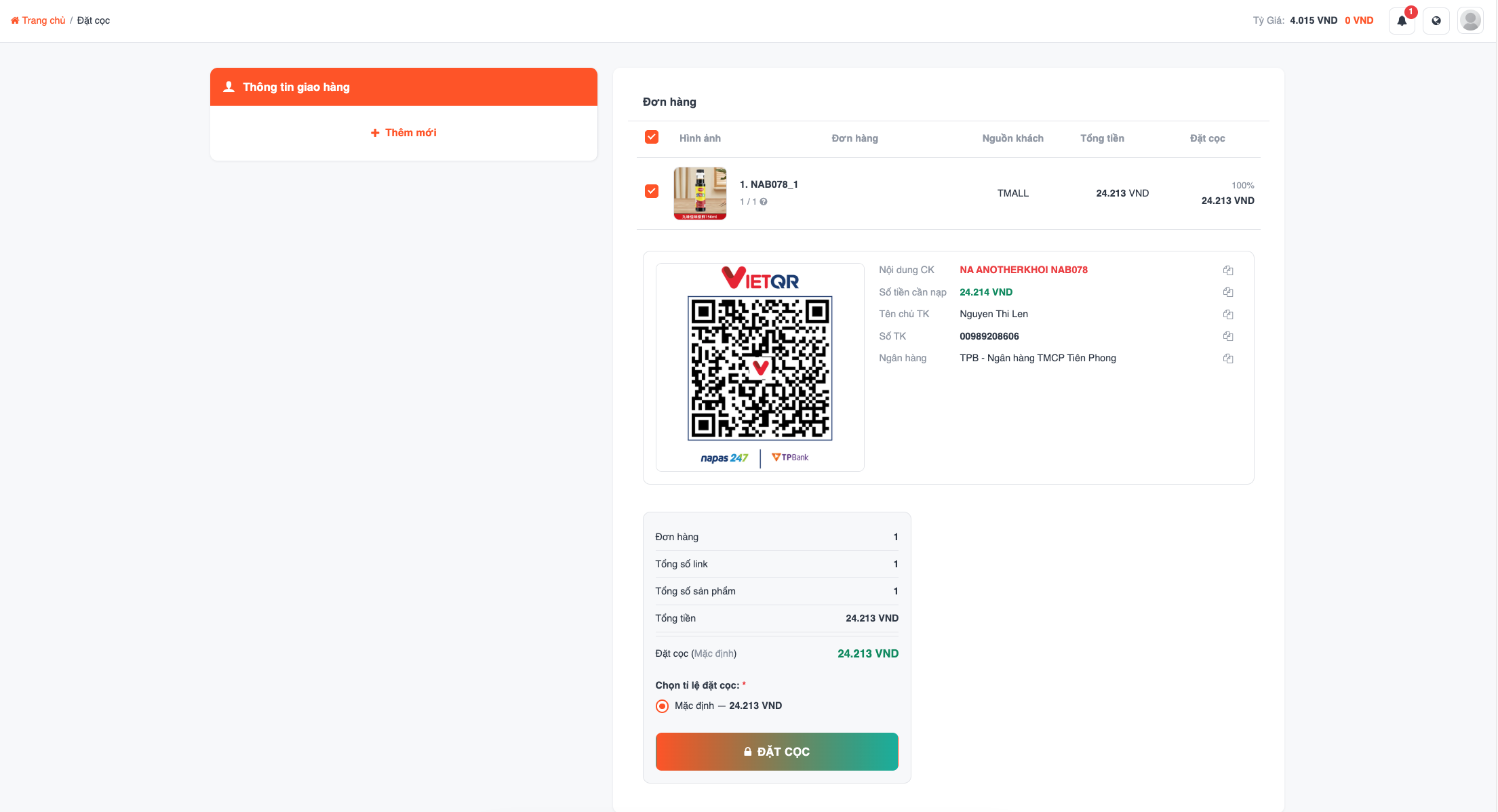1498x812 pixels.
Task: Open the globe language selector
Action: click(1436, 20)
